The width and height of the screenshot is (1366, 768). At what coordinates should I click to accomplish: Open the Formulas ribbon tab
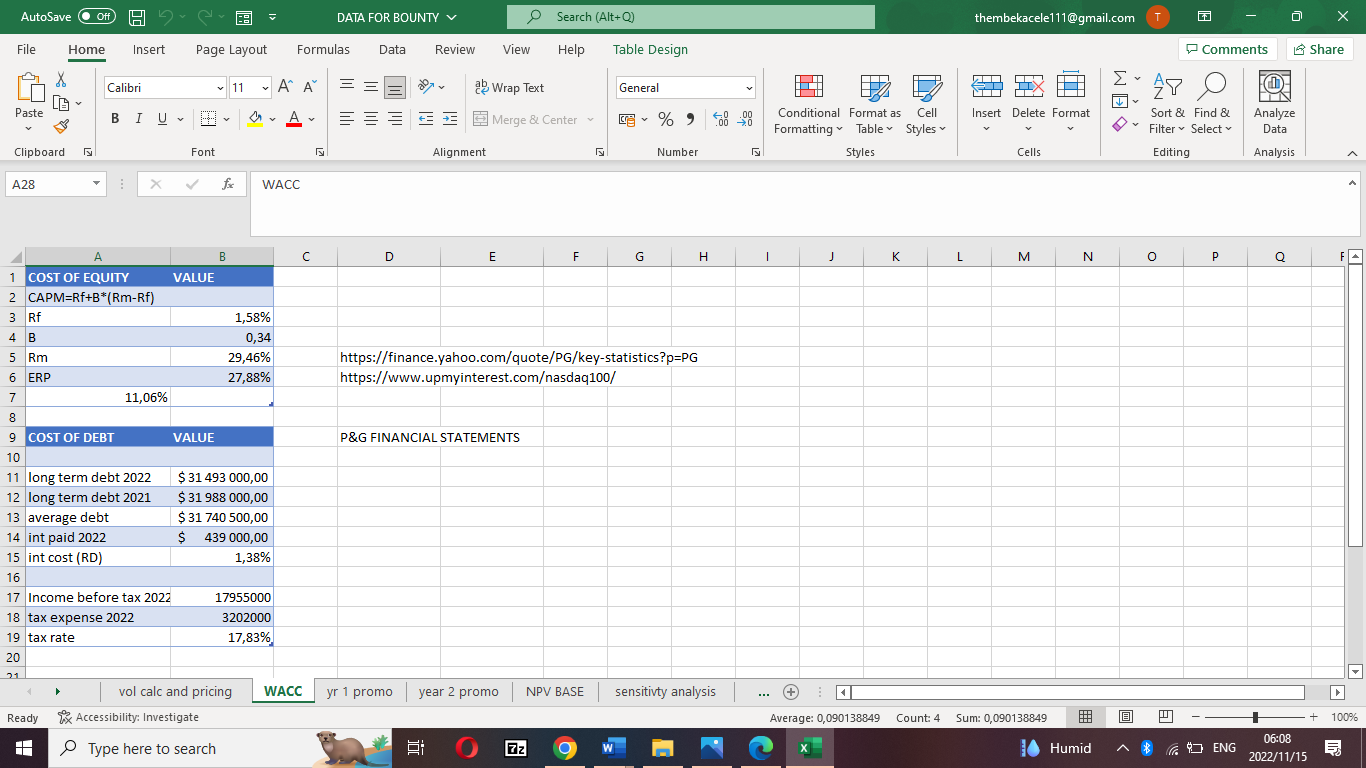click(x=323, y=50)
